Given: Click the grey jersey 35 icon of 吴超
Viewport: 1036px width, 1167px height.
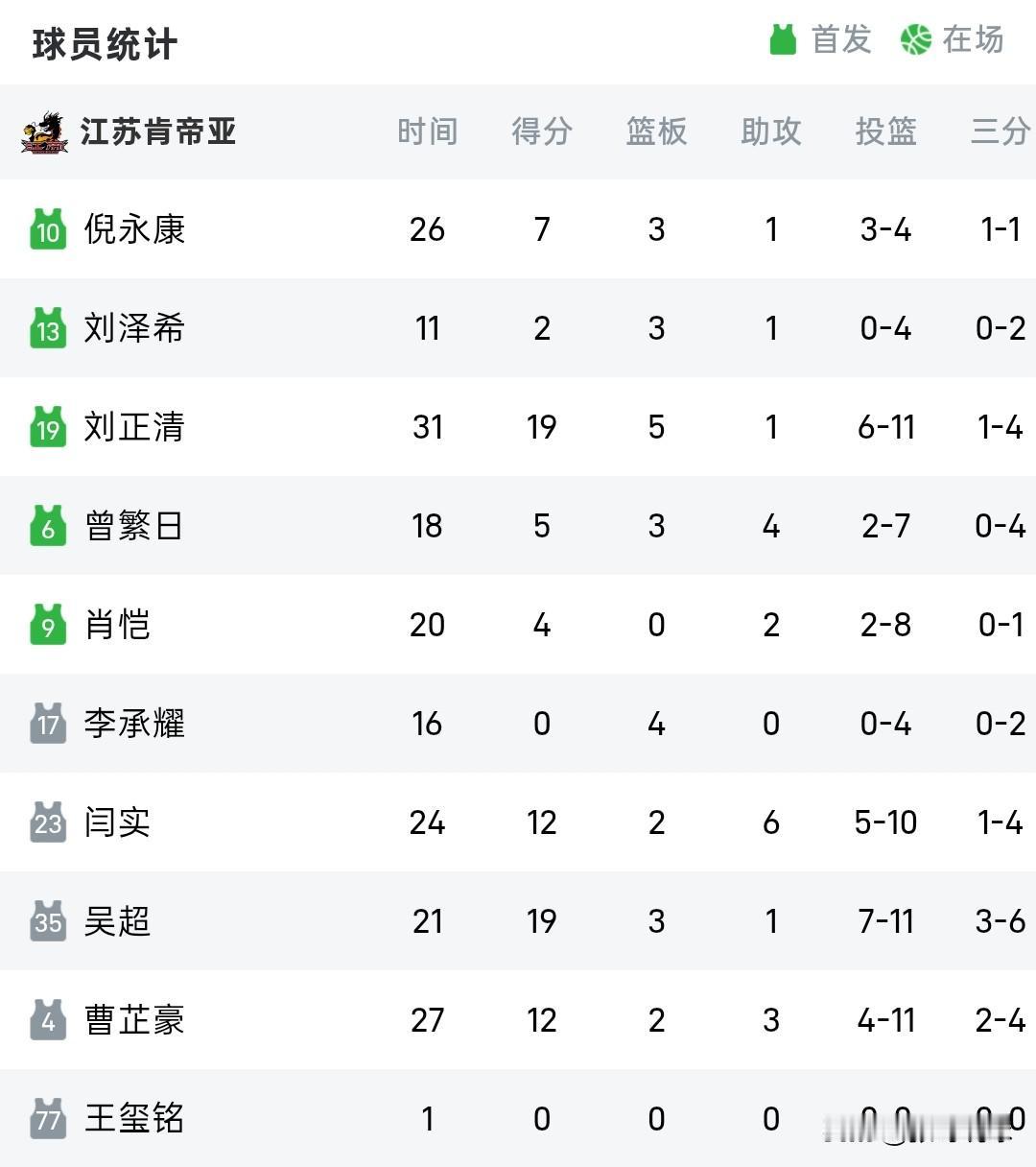Looking at the screenshot, I should pos(48,921).
